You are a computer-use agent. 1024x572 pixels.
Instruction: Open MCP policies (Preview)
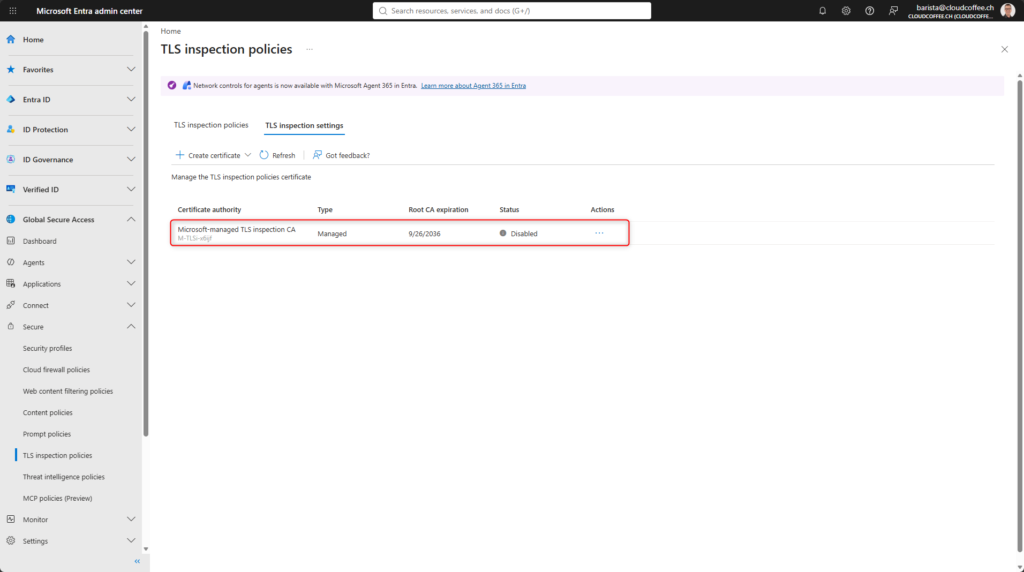click(57, 498)
